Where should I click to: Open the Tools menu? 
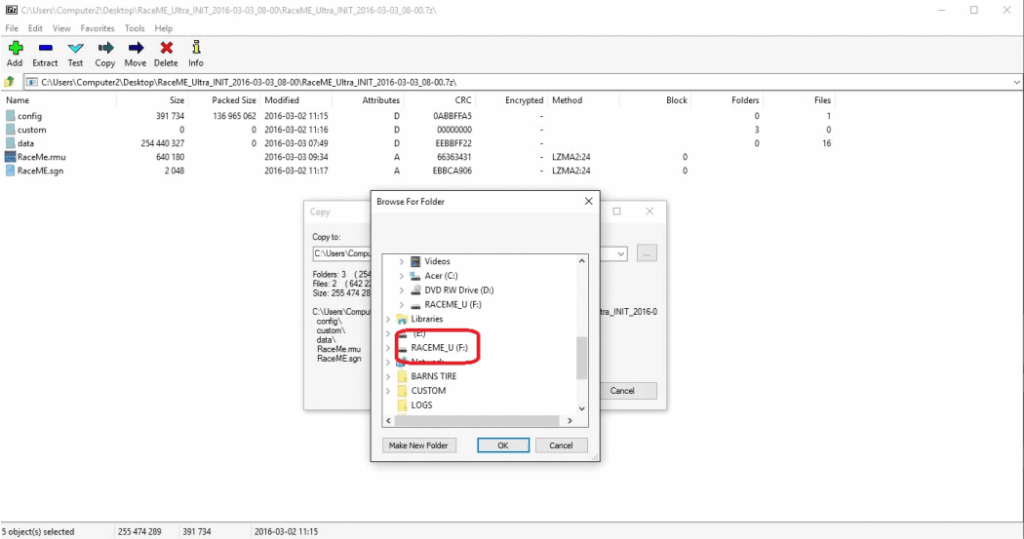[x=134, y=29]
